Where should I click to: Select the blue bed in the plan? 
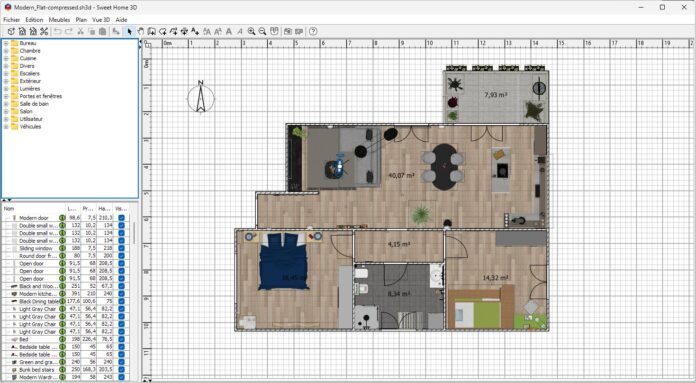click(x=283, y=262)
